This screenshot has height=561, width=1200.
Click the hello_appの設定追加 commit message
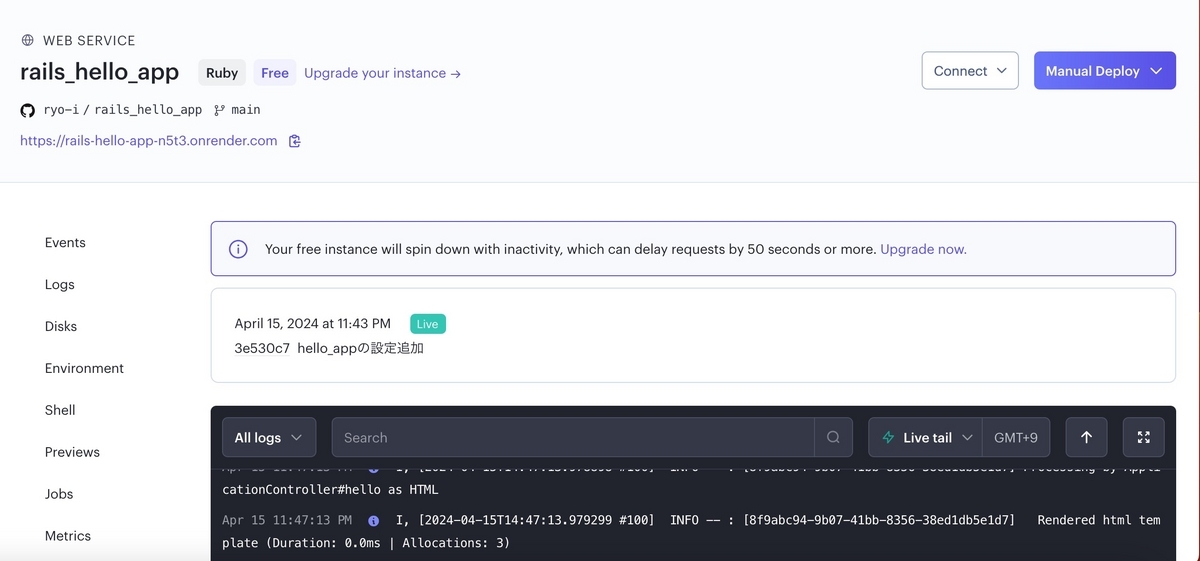coord(361,349)
